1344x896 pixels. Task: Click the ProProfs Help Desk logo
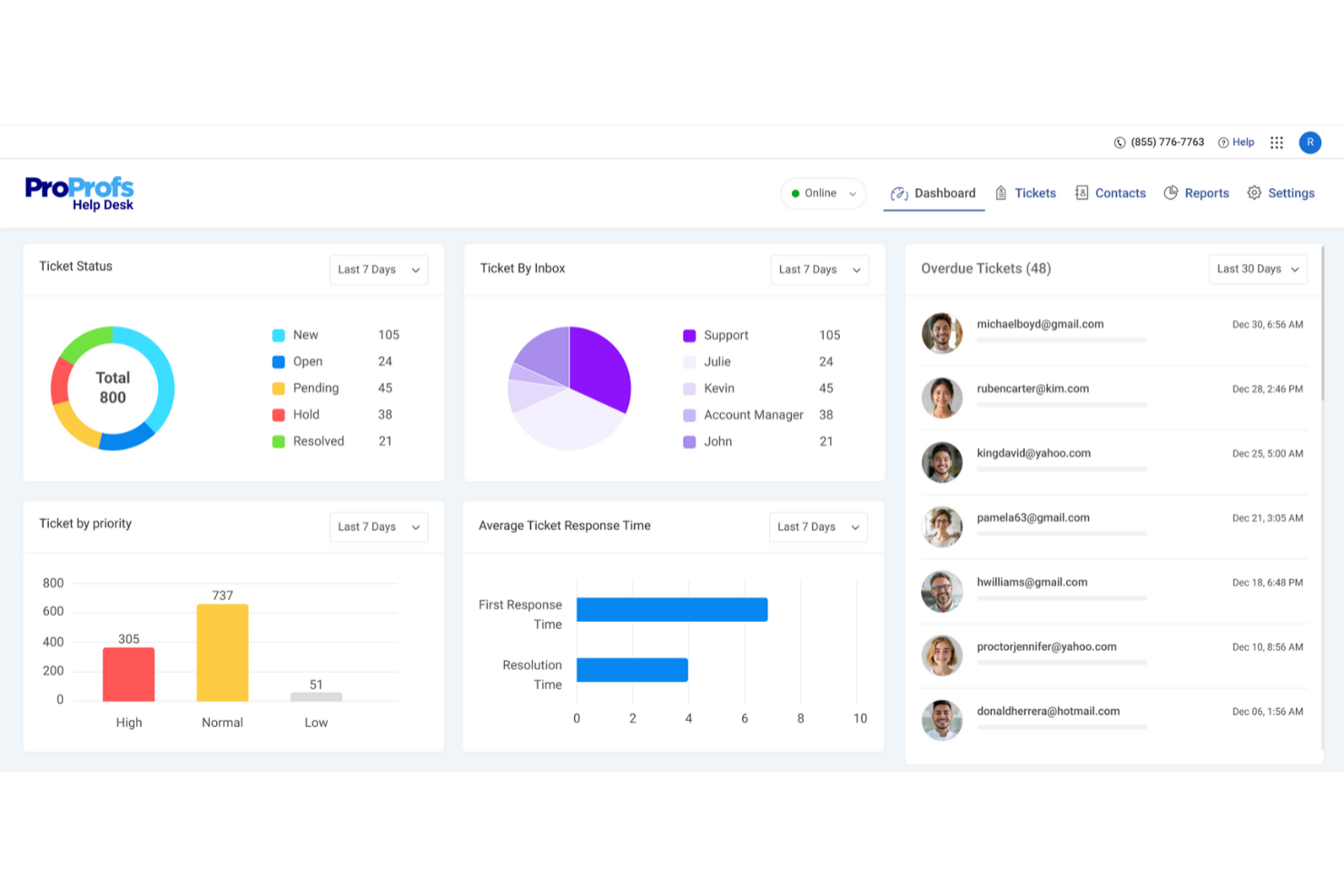click(x=79, y=193)
